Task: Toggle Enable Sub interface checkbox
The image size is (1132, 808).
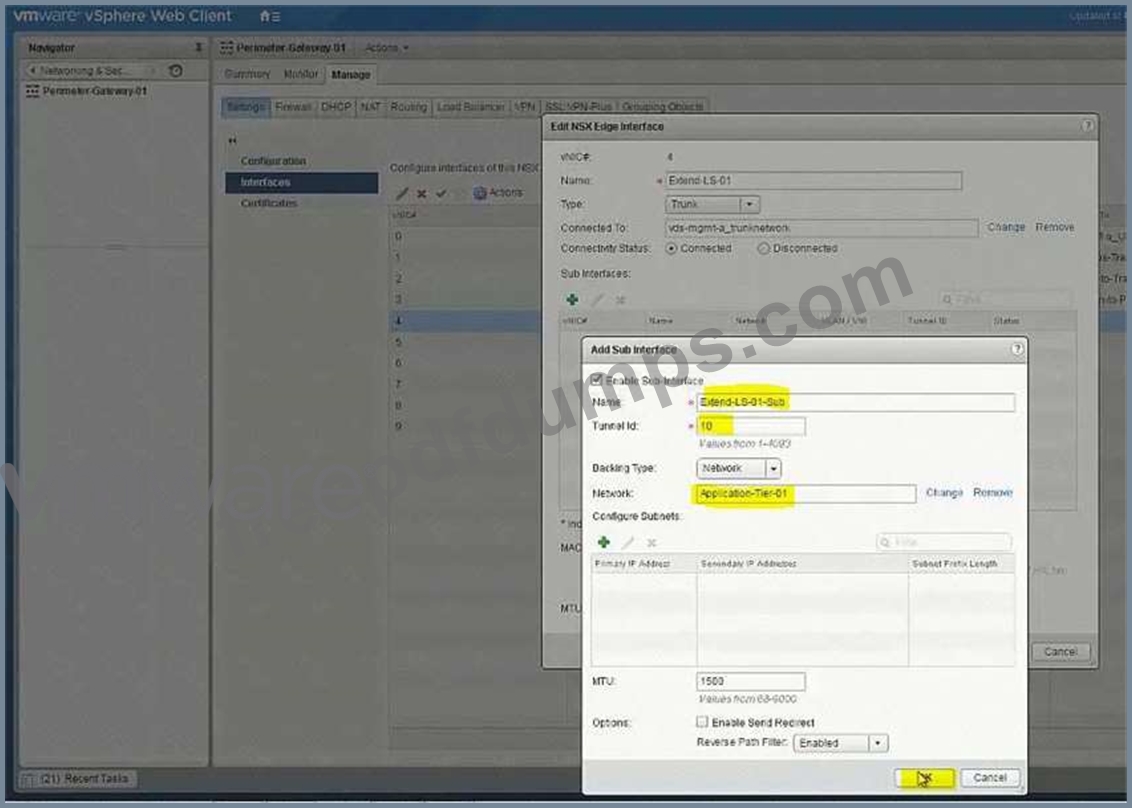Action: pos(596,380)
